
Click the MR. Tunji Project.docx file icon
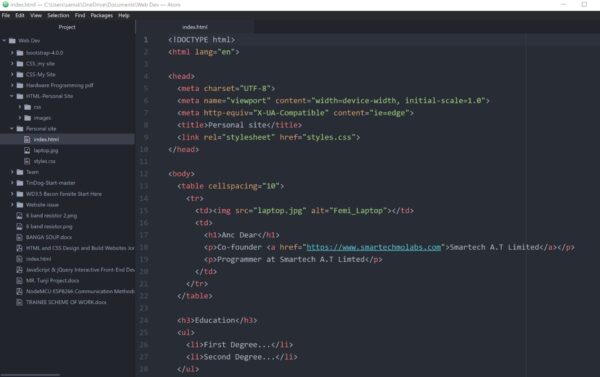[19, 281]
